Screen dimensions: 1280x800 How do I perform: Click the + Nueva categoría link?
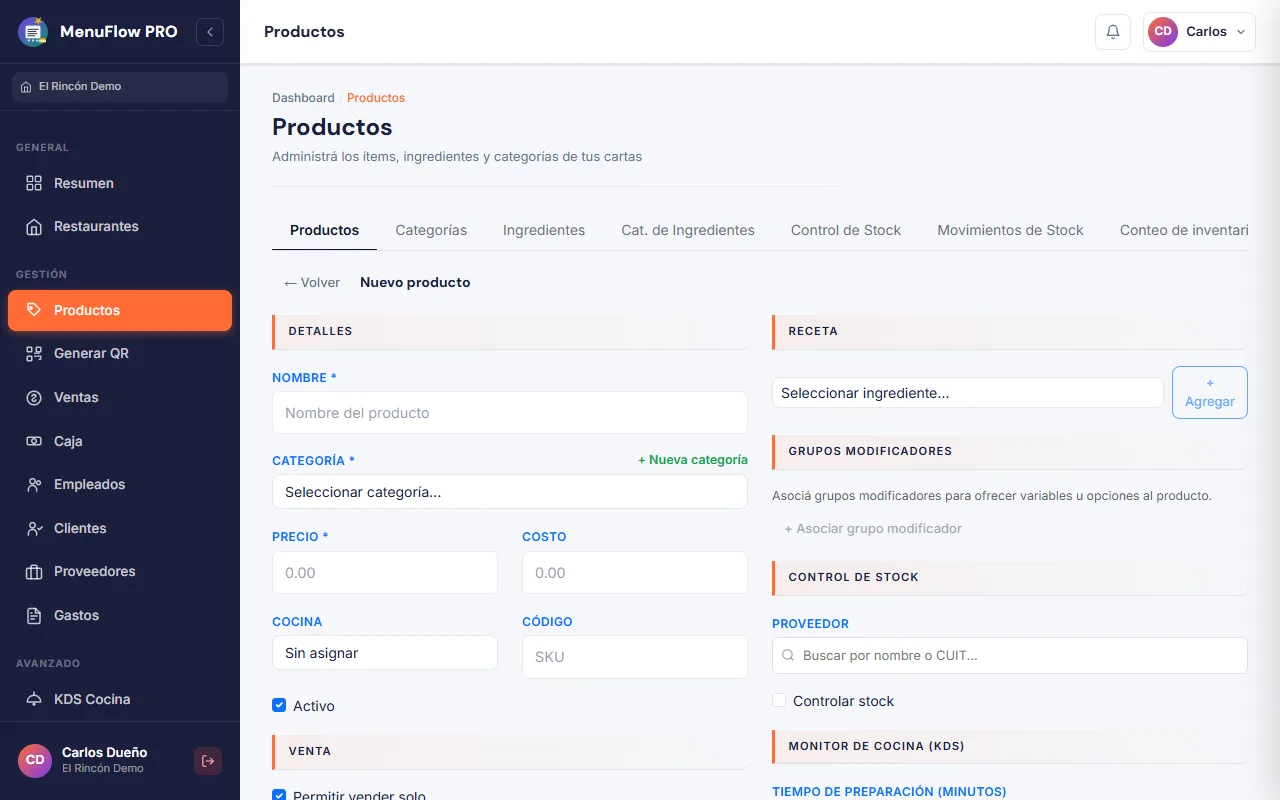(x=693, y=460)
